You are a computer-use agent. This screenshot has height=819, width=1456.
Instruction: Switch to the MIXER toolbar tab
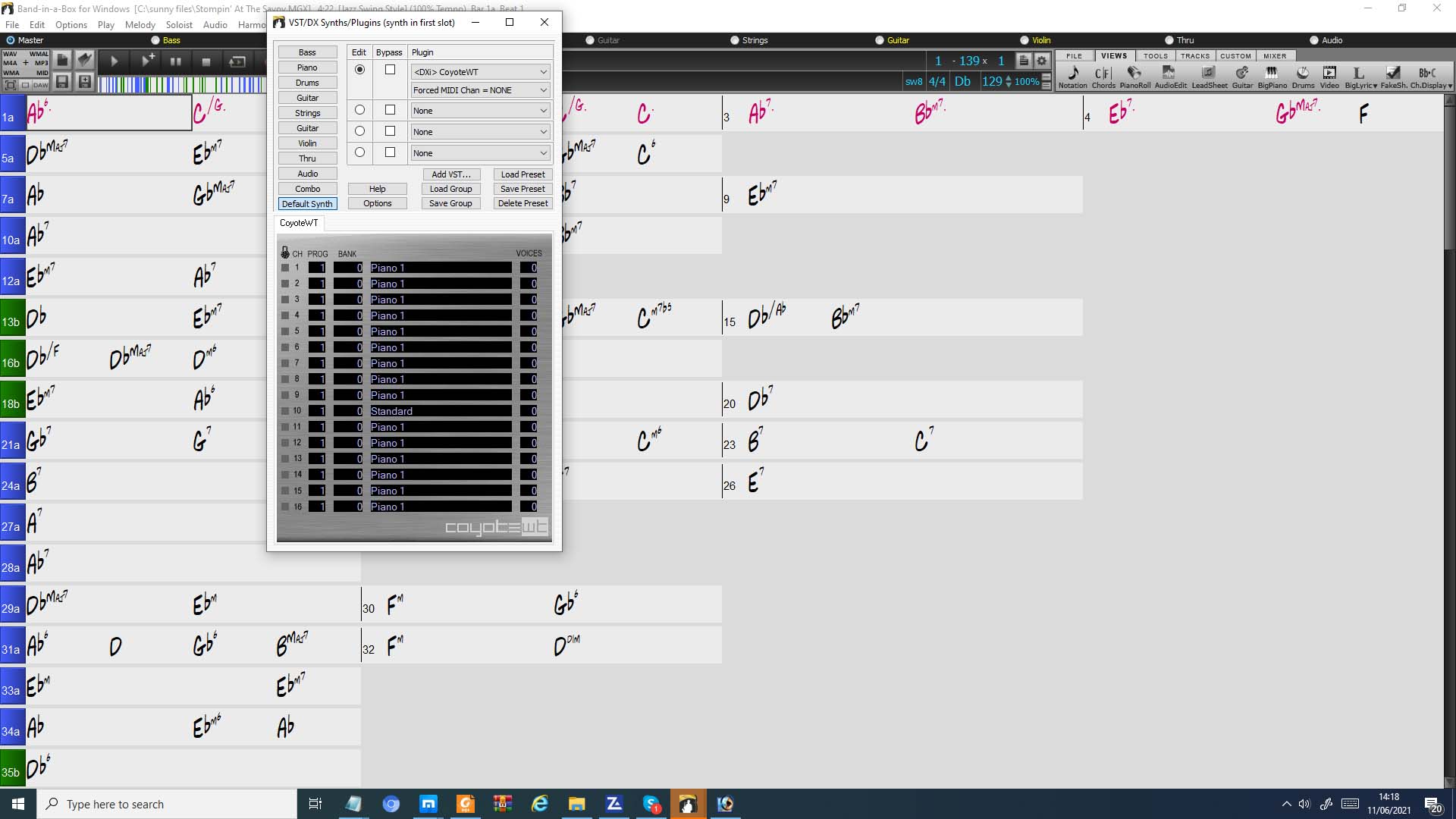click(x=1275, y=56)
